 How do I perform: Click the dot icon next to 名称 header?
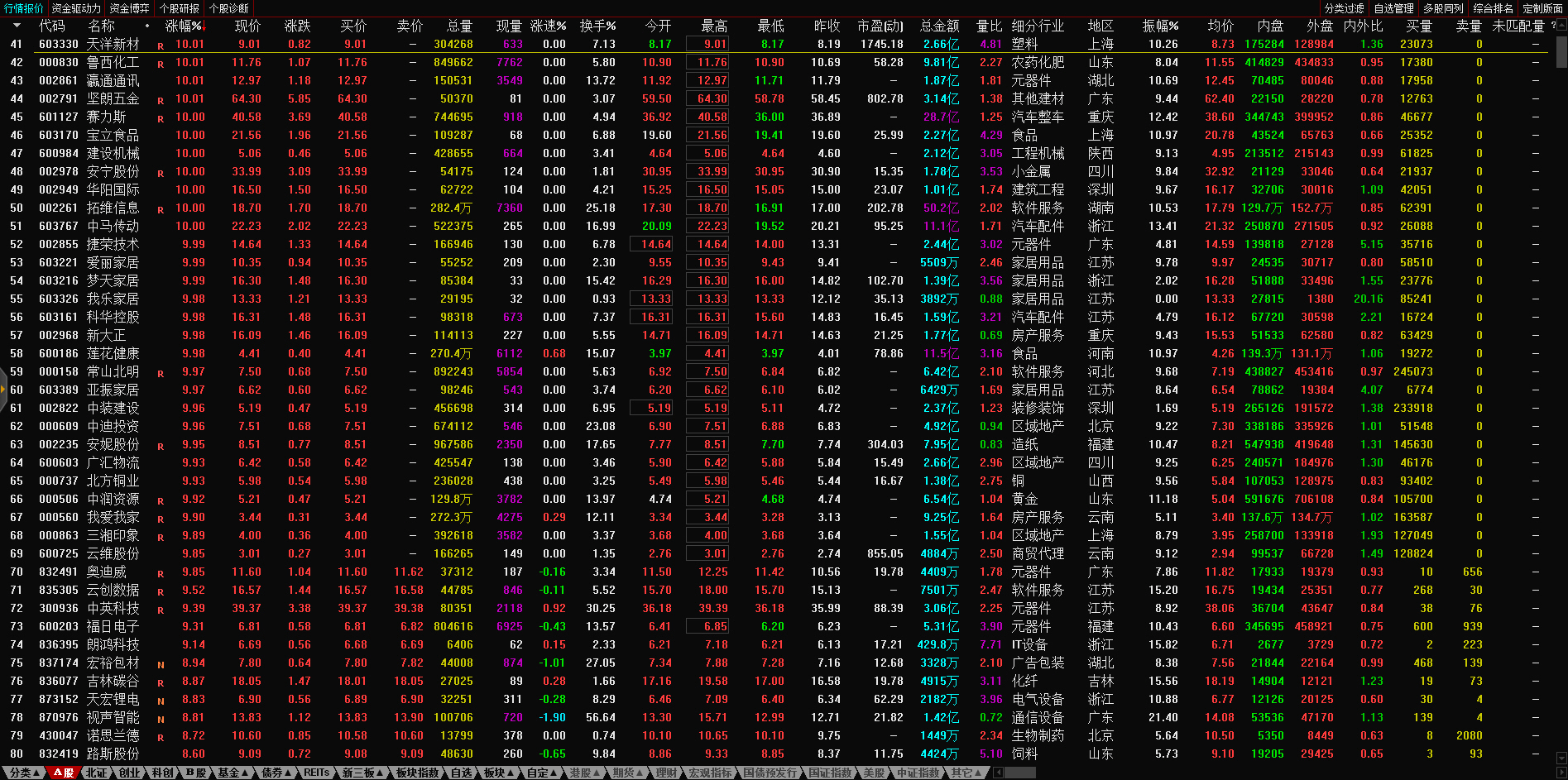147,26
